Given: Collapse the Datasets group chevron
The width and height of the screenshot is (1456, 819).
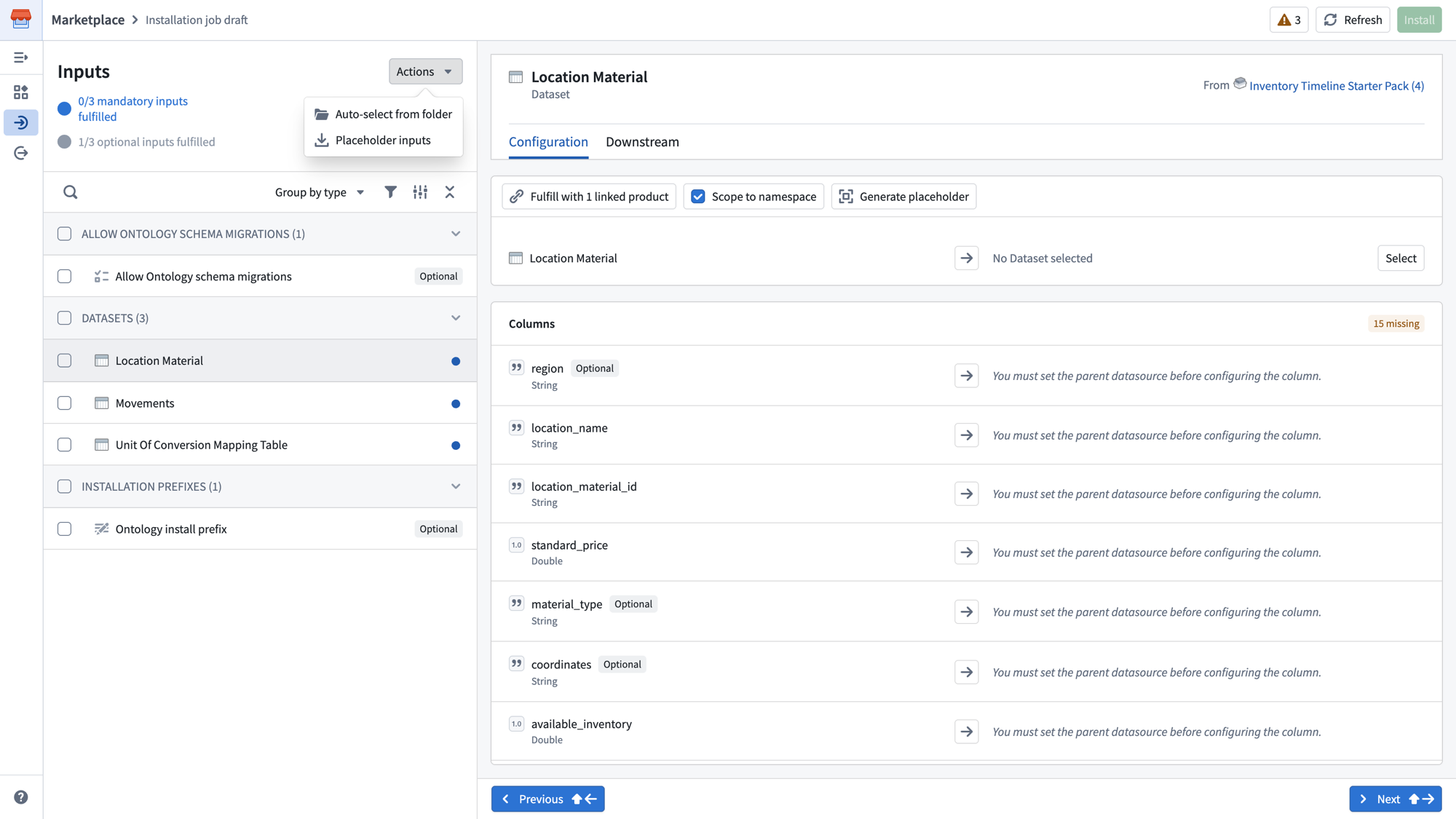Looking at the screenshot, I should point(456,318).
